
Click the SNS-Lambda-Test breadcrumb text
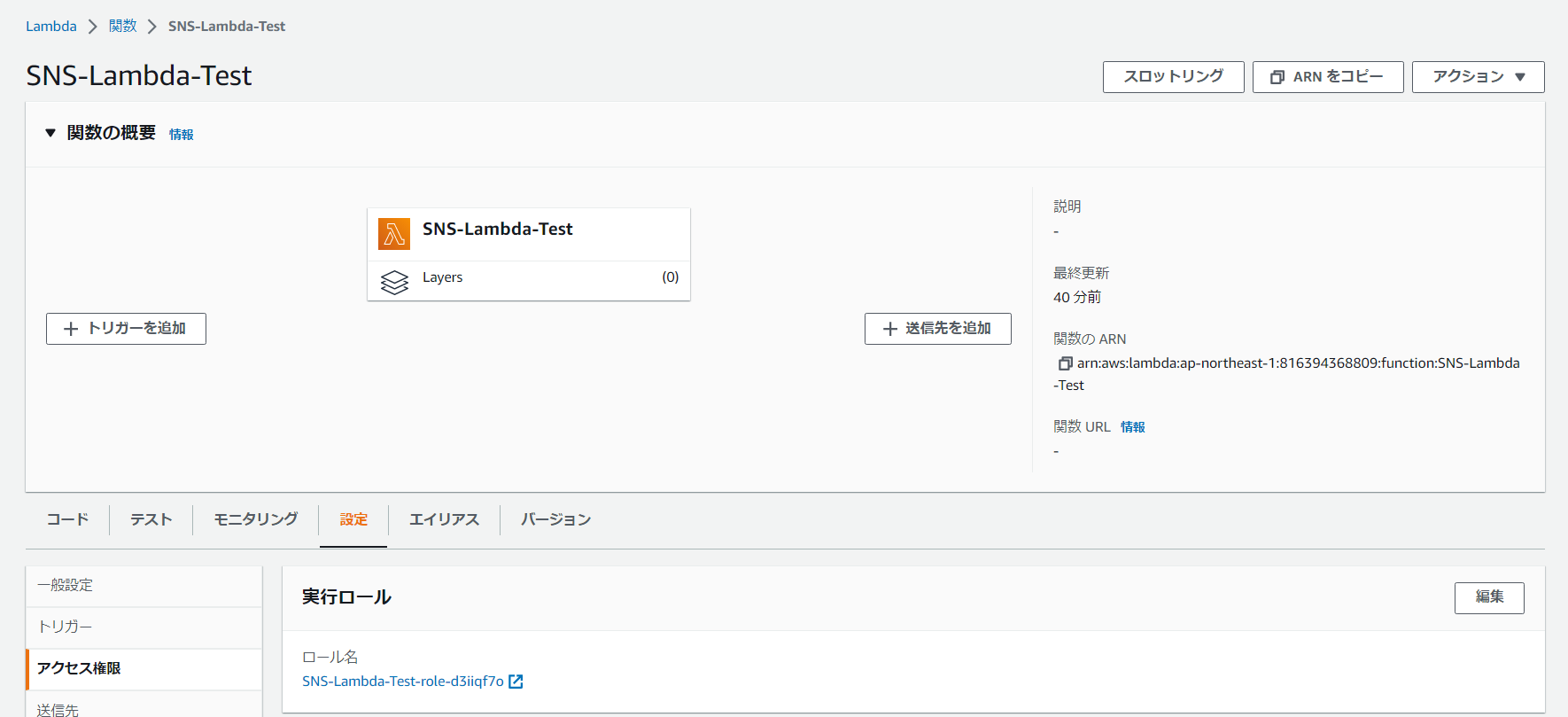(x=227, y=27)
